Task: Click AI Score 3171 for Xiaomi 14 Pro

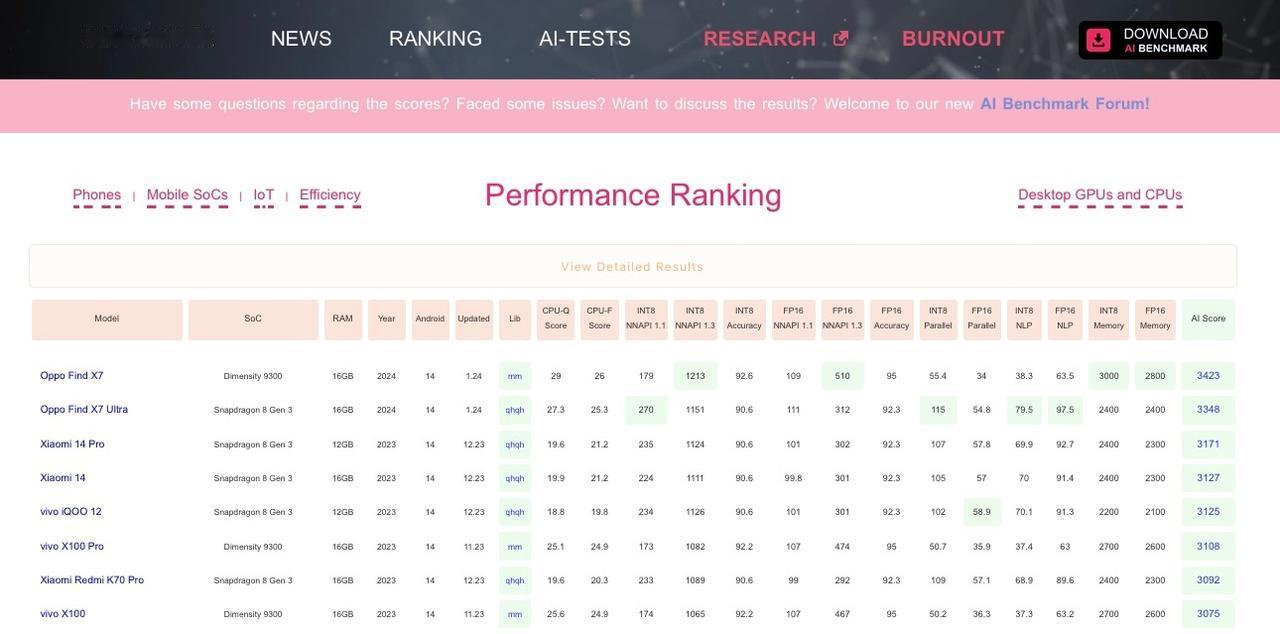Action: pyautogui.click(x=1209, y=444)
